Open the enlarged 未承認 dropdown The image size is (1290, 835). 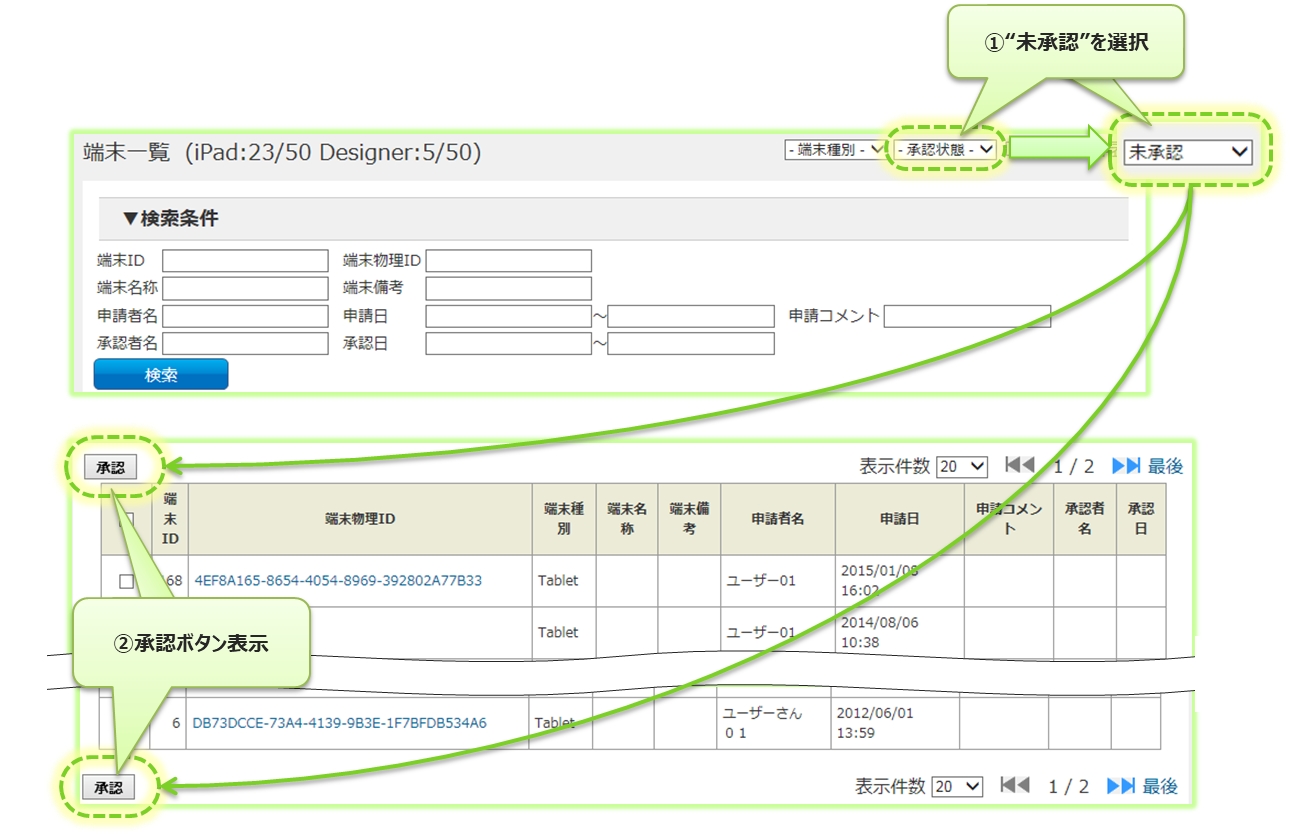pos(1188,152)
